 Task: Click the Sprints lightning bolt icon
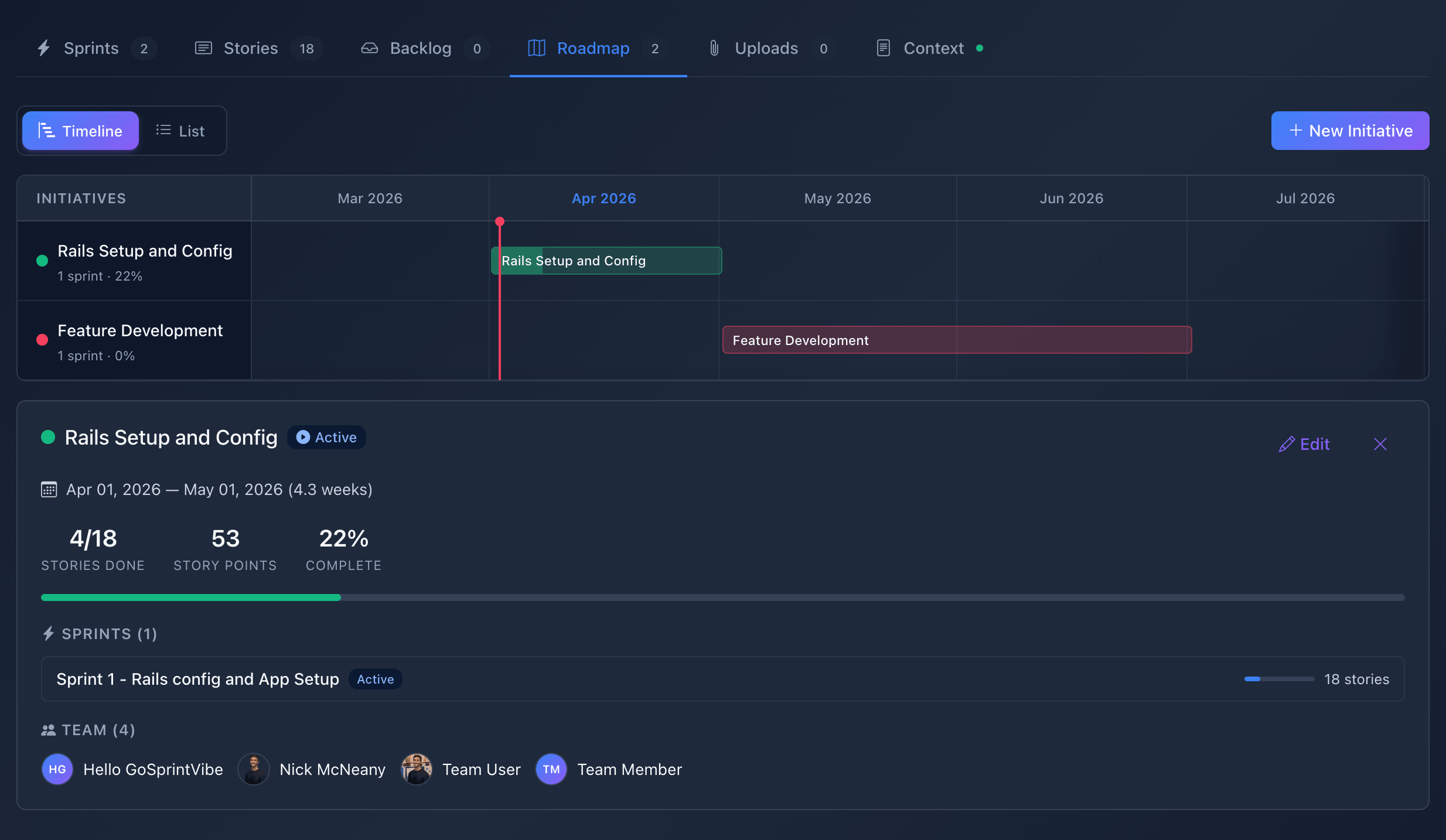(x=44, y=48)
